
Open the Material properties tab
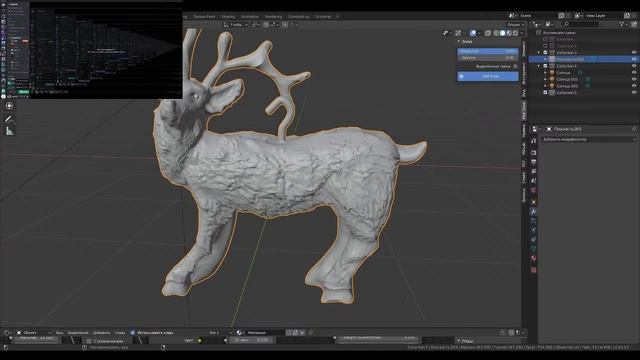coord(533,258)
